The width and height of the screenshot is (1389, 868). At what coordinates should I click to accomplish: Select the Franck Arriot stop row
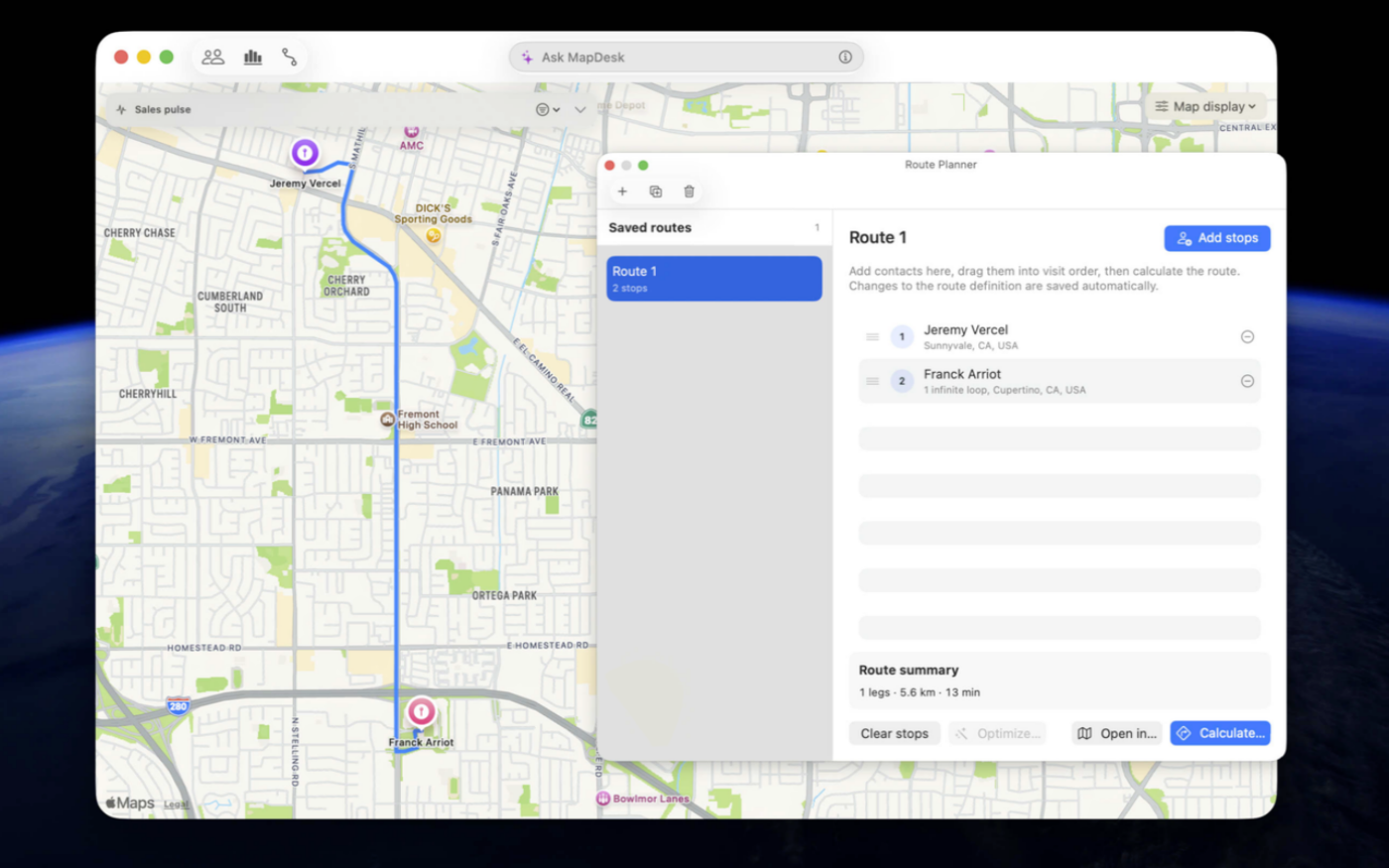[1060, 381]
